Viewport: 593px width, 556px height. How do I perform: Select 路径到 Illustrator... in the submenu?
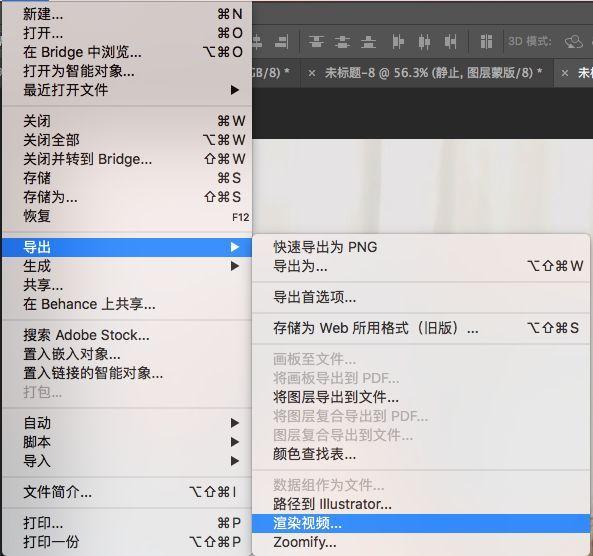pos(421,504)
